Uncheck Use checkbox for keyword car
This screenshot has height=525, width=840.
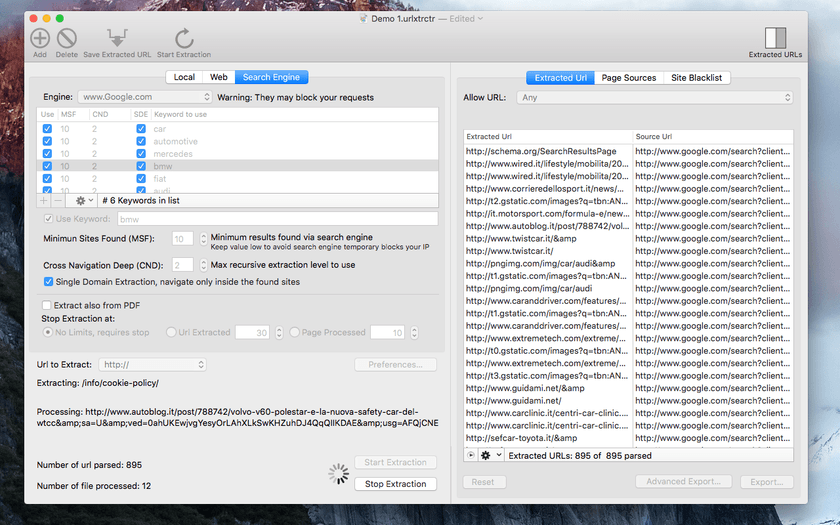point(47,129)
